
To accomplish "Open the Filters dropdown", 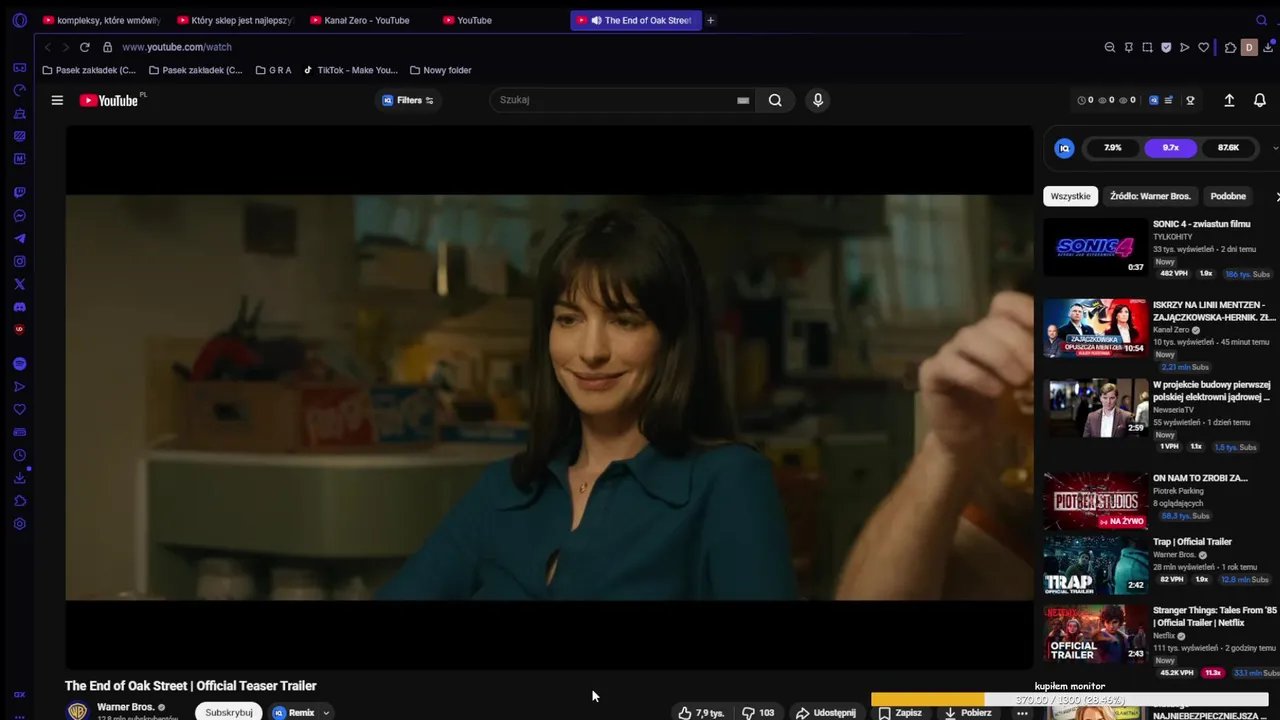I will (408, 100).
